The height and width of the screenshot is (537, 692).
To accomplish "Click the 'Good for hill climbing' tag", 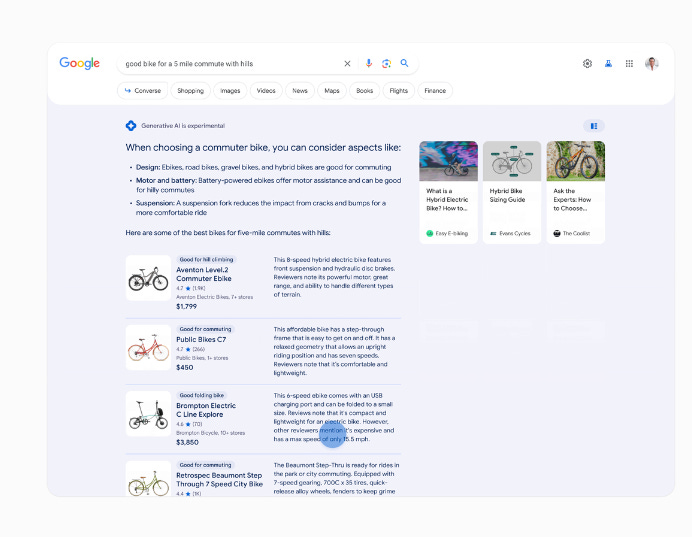I will pyautogui.click(x=206, y=259).
